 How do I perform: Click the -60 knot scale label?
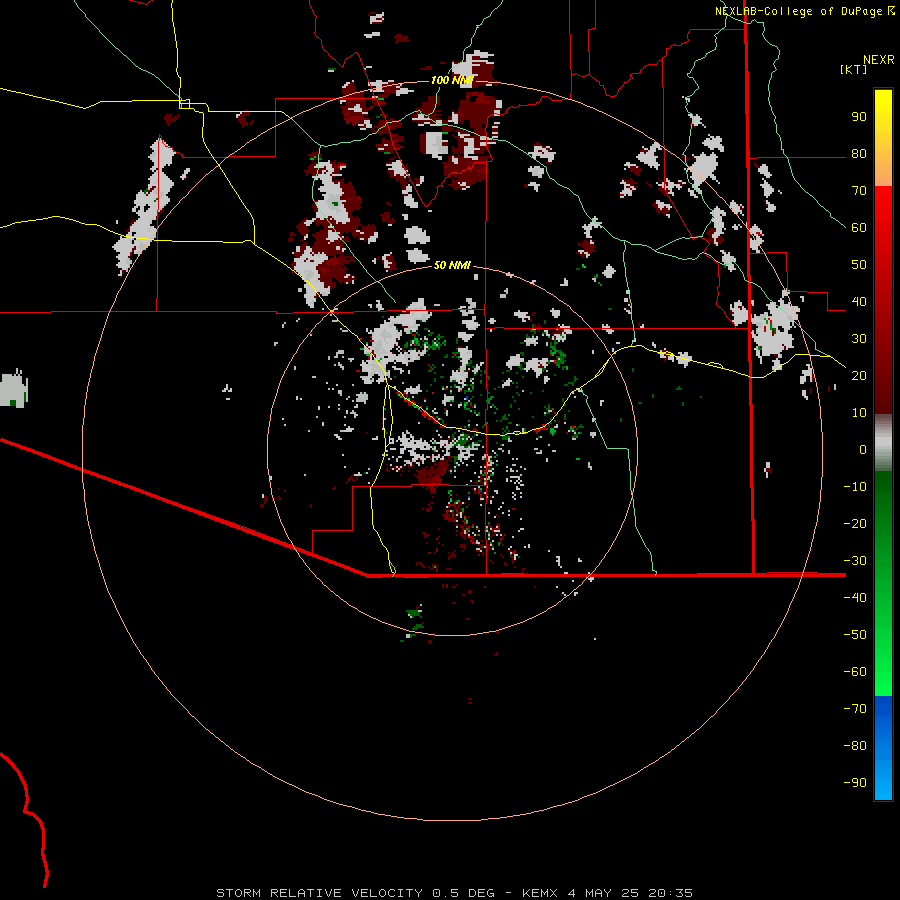(x=855, y=672)
